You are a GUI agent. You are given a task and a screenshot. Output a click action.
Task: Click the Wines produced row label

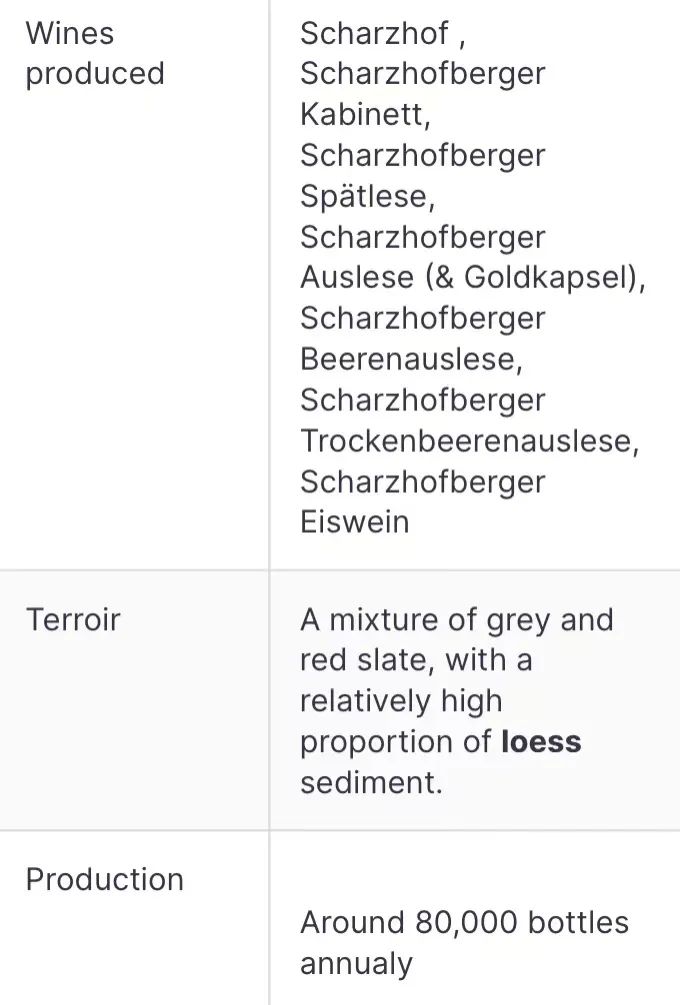tap(94, 53)
